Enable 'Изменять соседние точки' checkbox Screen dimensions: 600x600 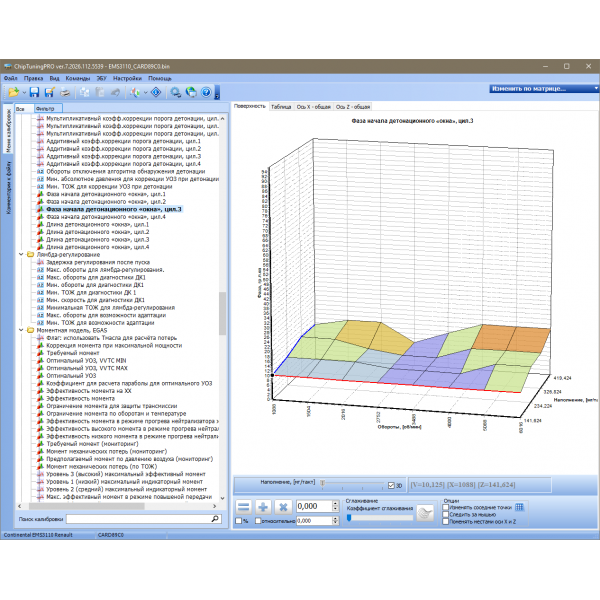point(446,507)
